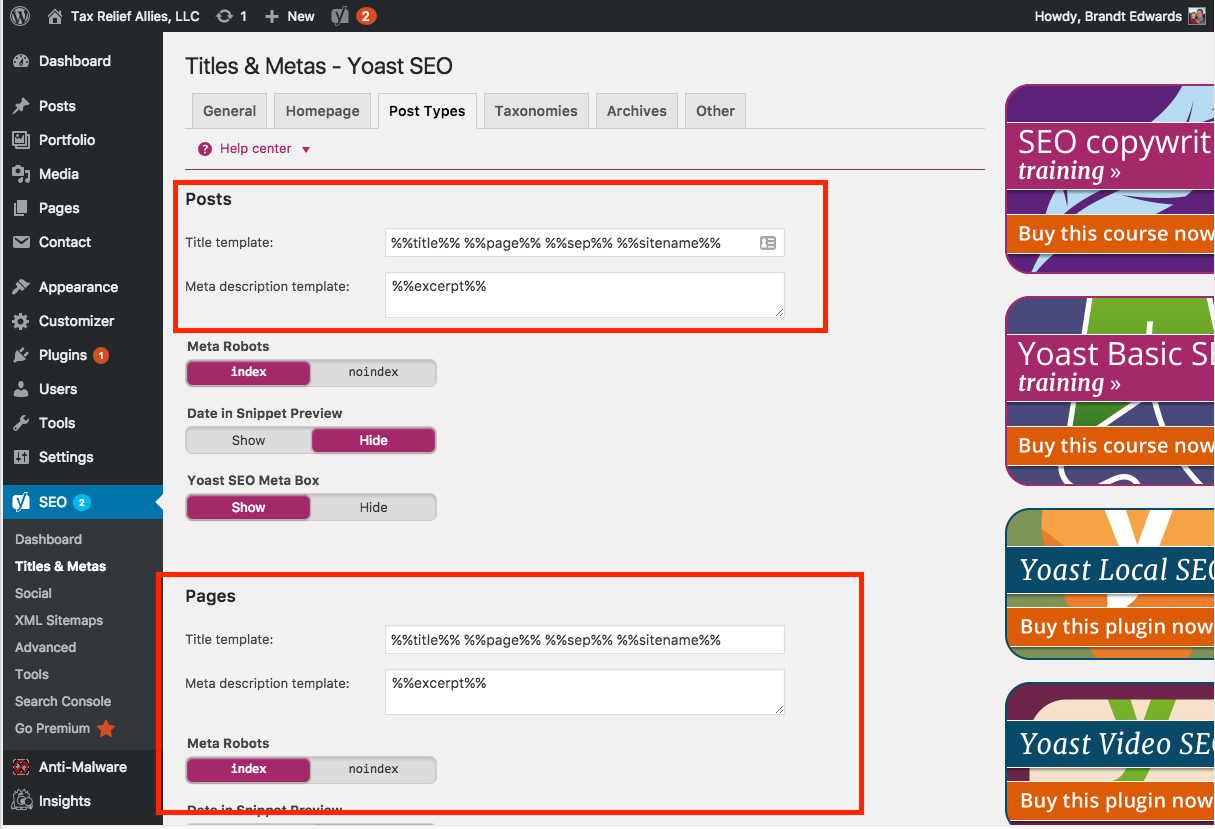Click the Pages Meta description template textarea
This screenshot has width=1215, height=829.
[x=585, y=692]
